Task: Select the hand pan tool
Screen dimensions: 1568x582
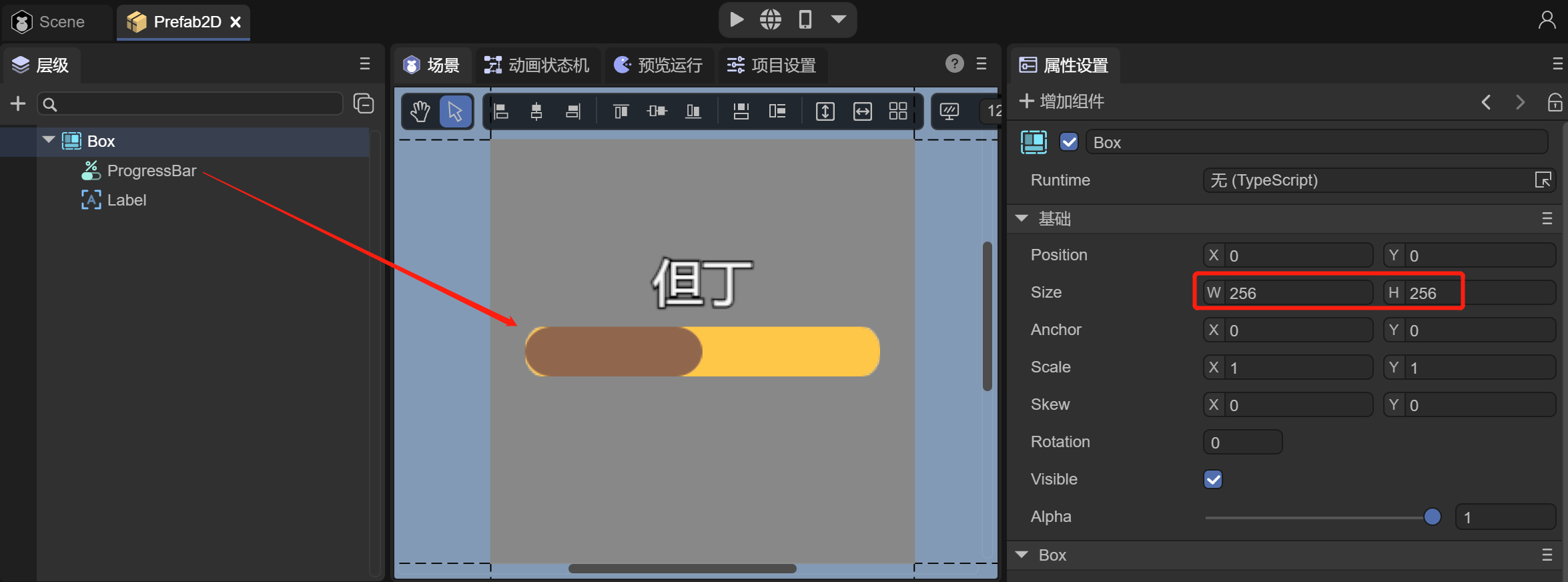Action: [420, 111]
